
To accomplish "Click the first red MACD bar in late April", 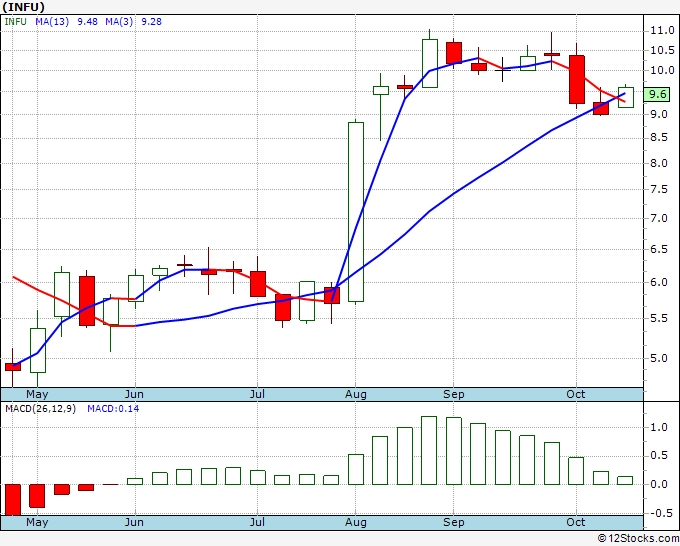I will point(13,500).
